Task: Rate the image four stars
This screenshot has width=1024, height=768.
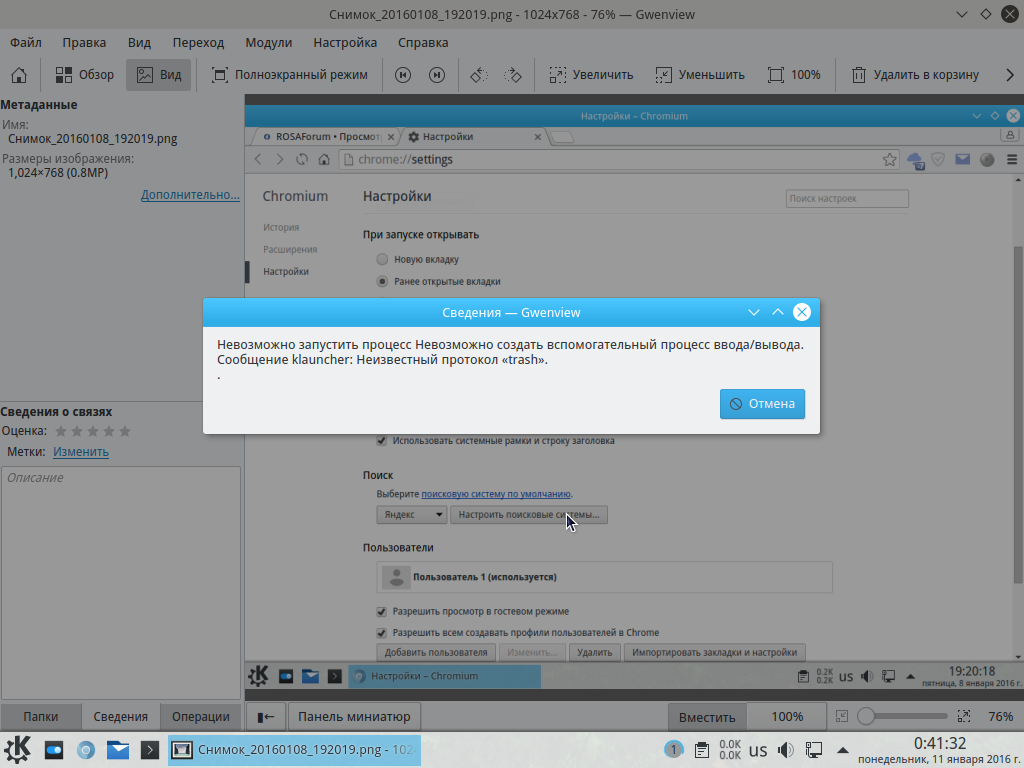Action: (109, 431)
